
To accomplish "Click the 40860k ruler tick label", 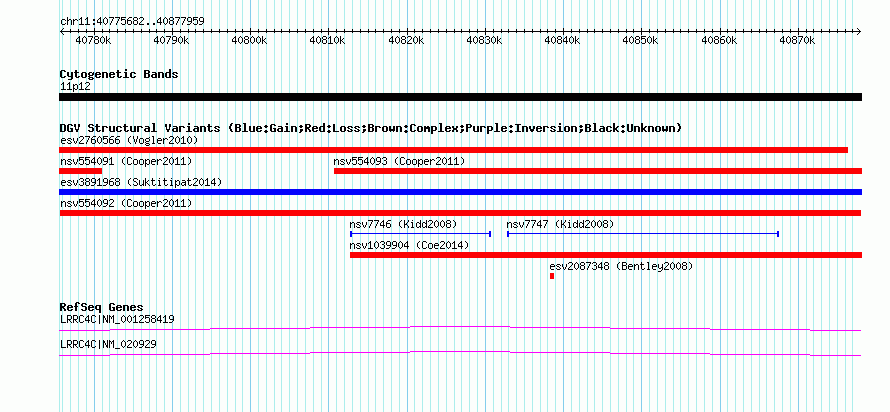I will [x=719, y=41].
